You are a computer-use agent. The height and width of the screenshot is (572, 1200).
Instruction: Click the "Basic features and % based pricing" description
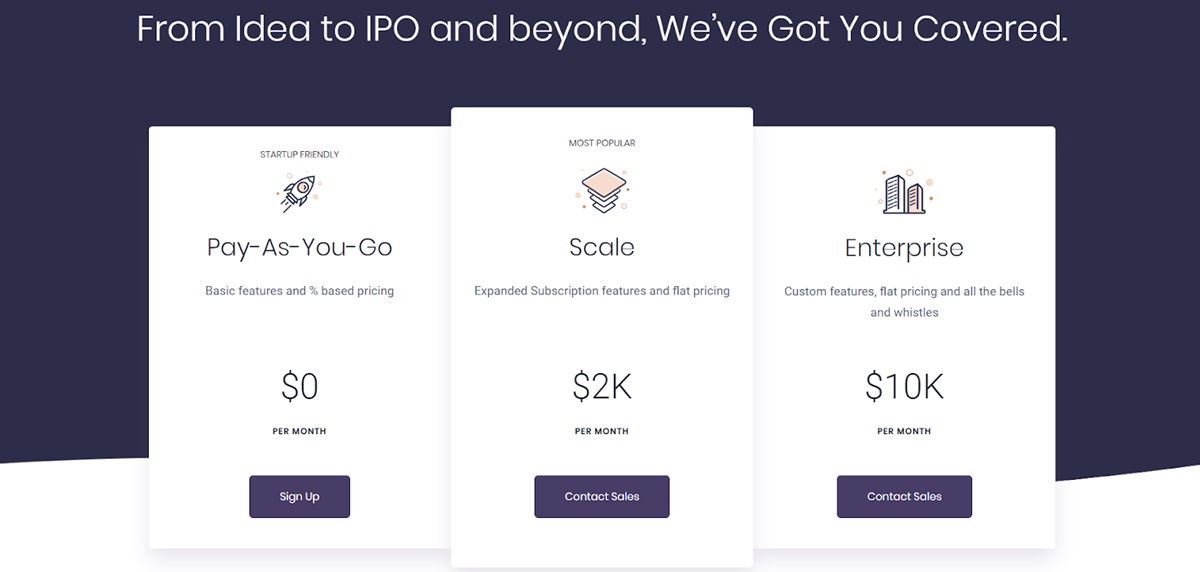click(x=299, y=291)
